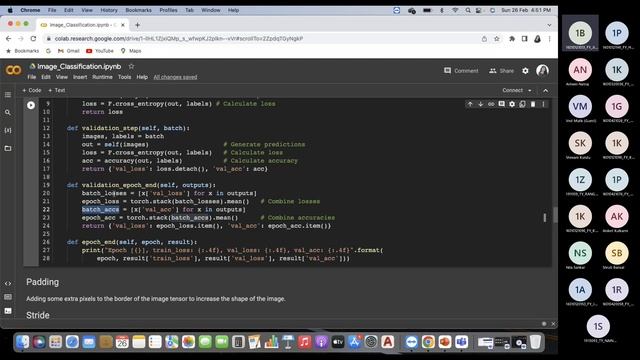Bookmark this page with the star icon
The height and width of the screenshot is (360, 640).
(x=497, y=39)
